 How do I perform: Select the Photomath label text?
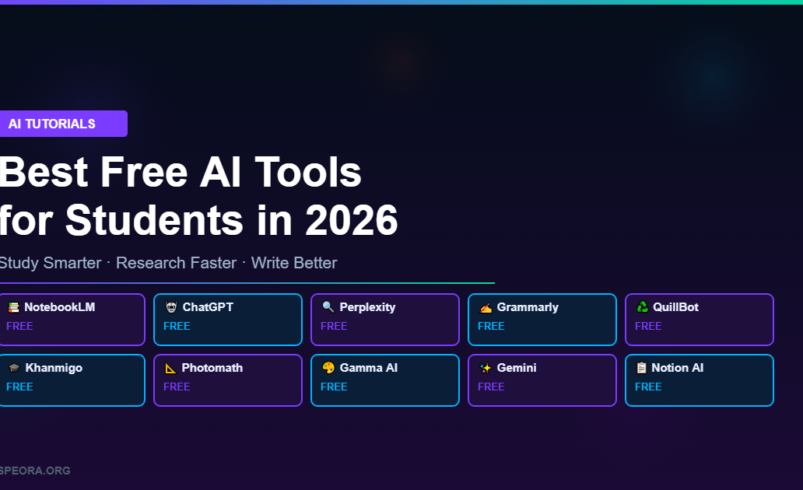point(212,368)
